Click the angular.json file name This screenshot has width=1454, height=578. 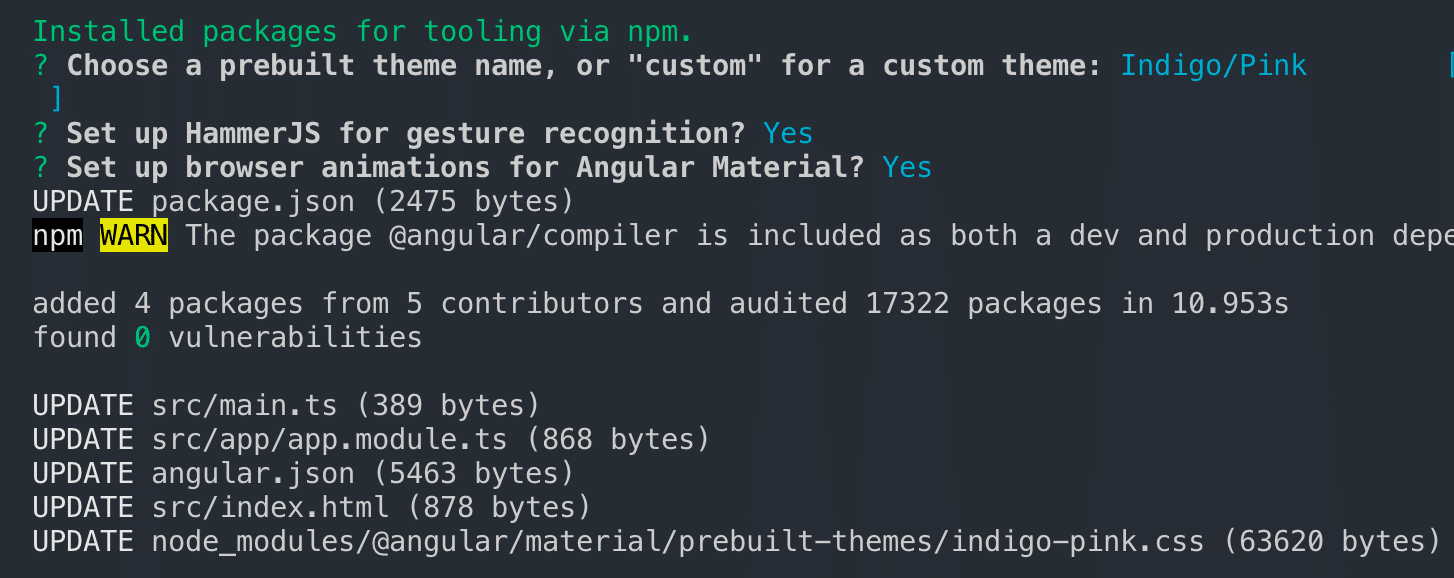[253, 474]
